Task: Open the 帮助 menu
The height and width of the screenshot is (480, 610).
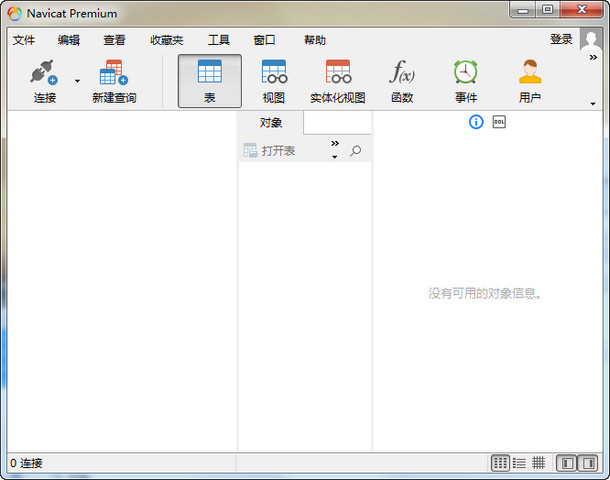Action: pos(315,40)
